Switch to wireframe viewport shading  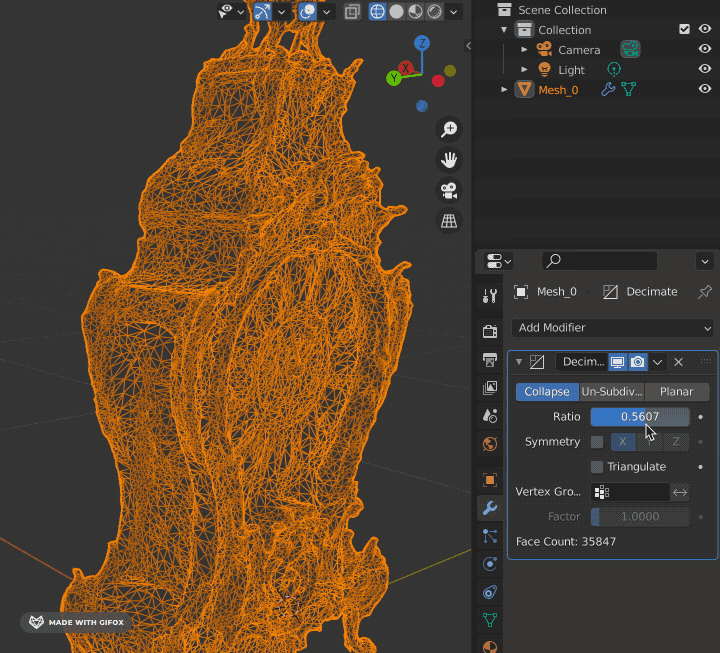[378, 12]
